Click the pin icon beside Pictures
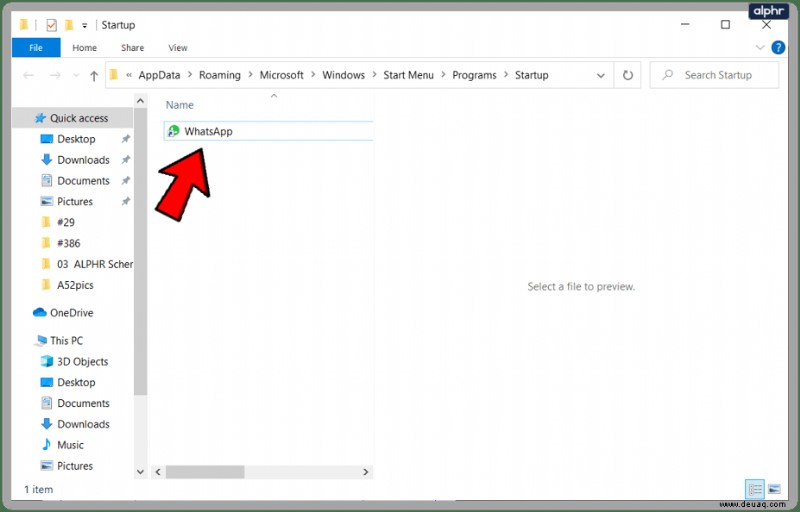 point(126,201)
